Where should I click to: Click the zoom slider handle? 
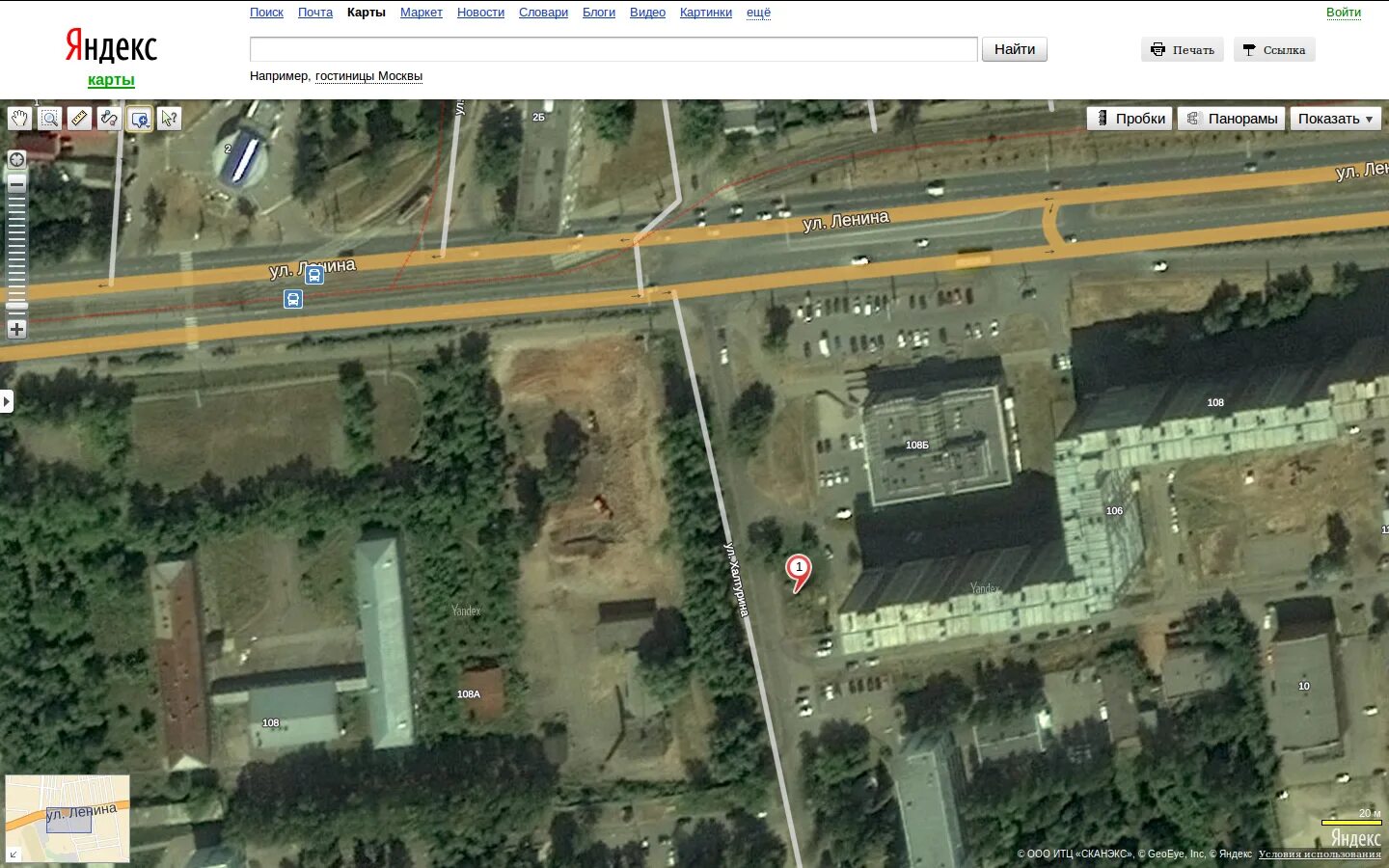point(16,306)
